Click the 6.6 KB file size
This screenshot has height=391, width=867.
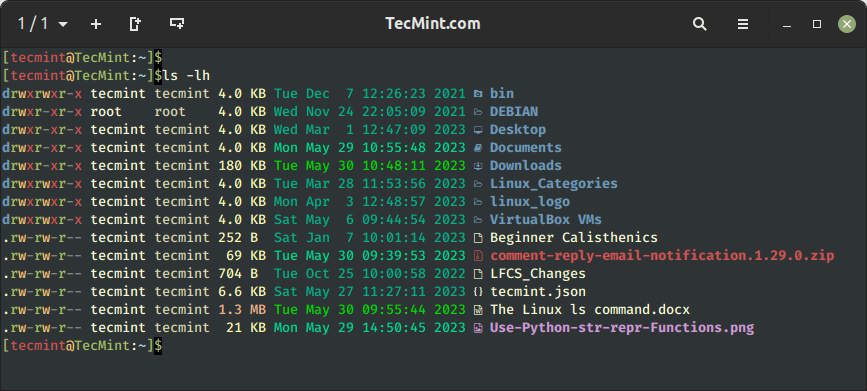coord(242,291)
